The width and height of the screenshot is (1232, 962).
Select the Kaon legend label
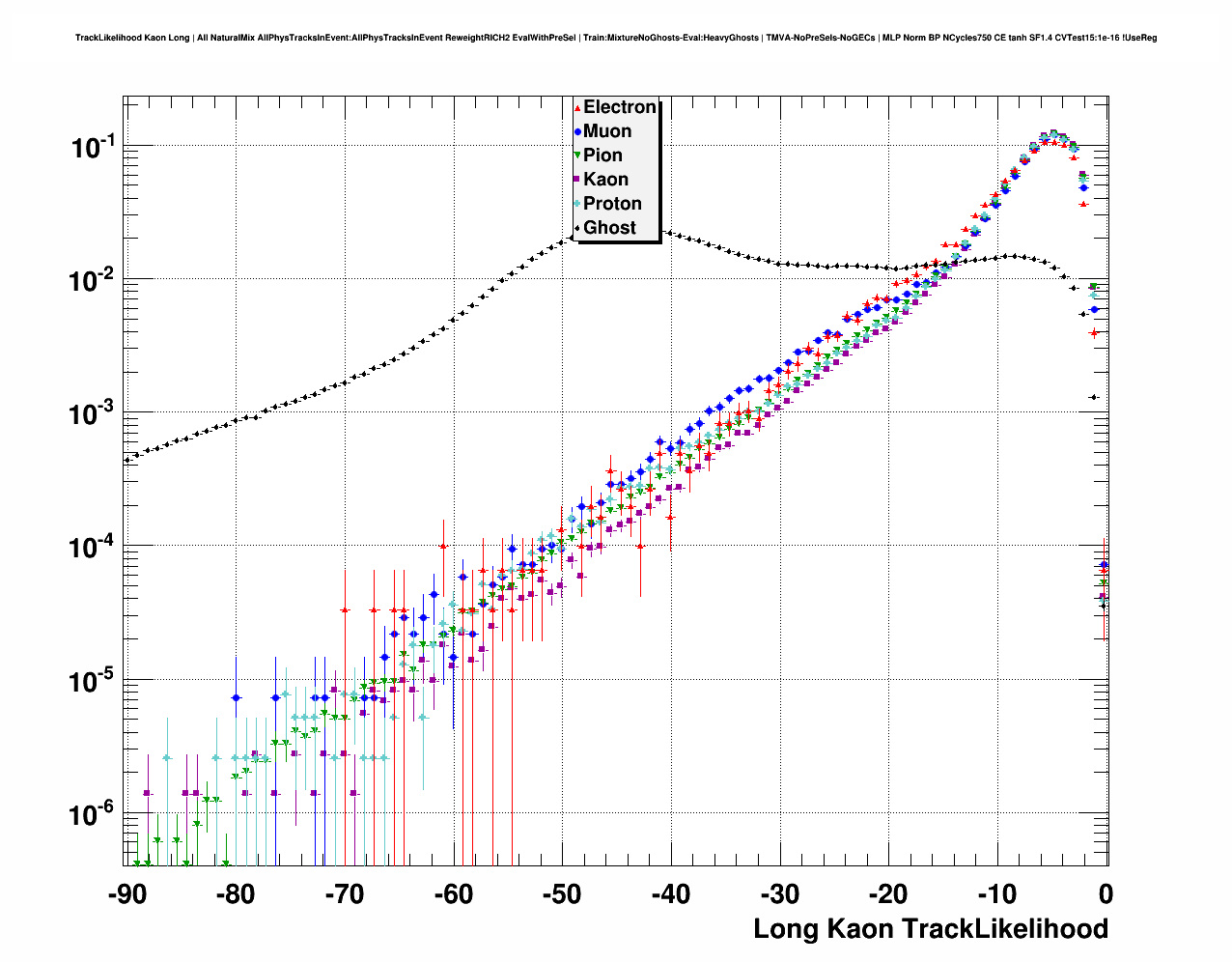click(x=605, y=180)
